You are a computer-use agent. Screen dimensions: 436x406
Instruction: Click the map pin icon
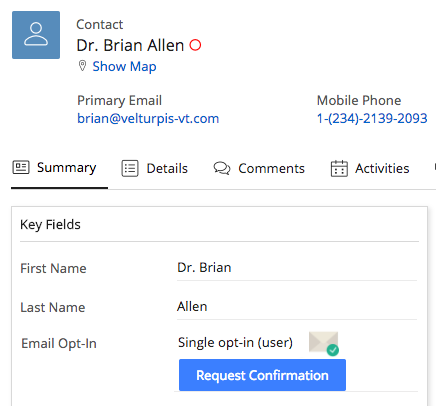coord(82,66)
